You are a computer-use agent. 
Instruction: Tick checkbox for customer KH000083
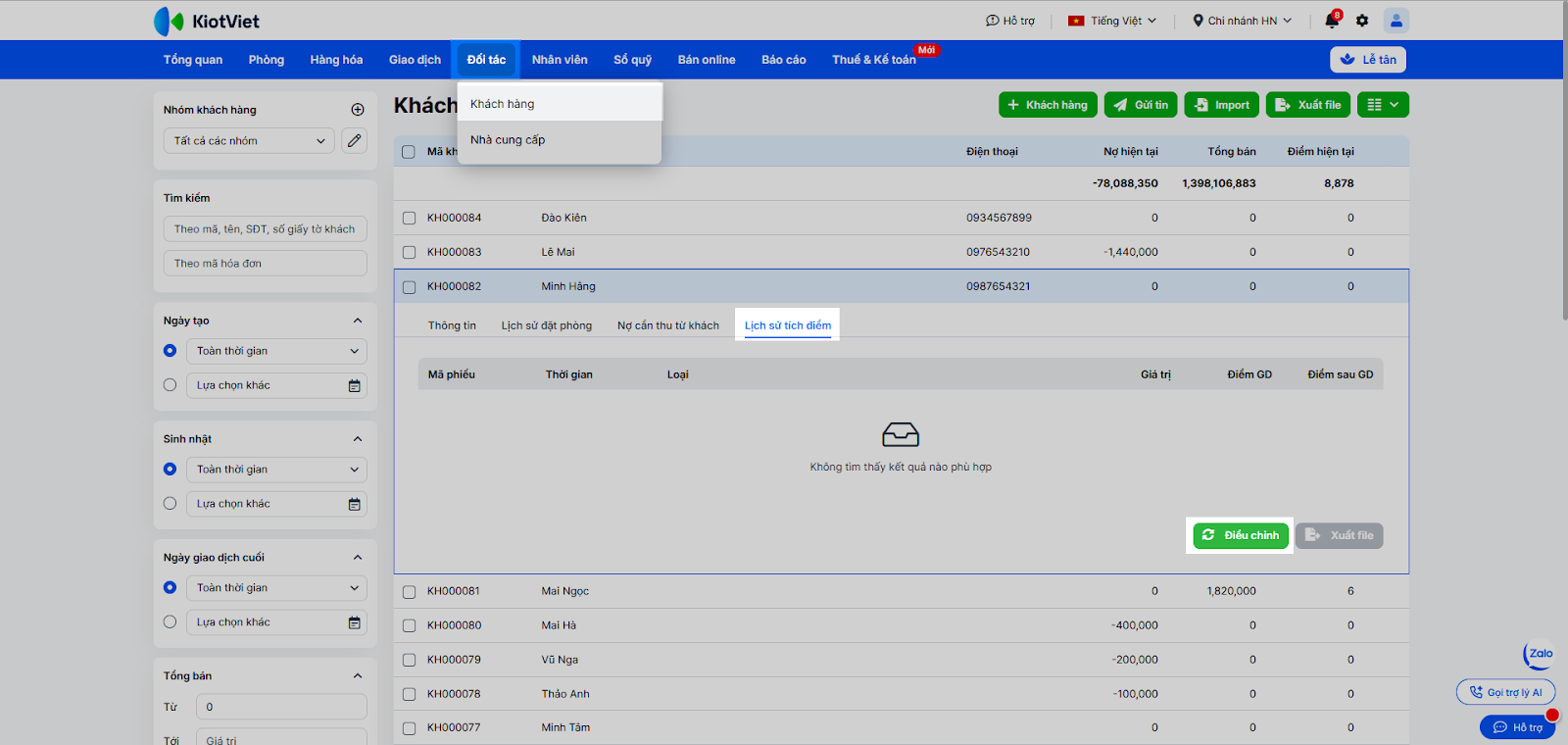click(409, 253)
